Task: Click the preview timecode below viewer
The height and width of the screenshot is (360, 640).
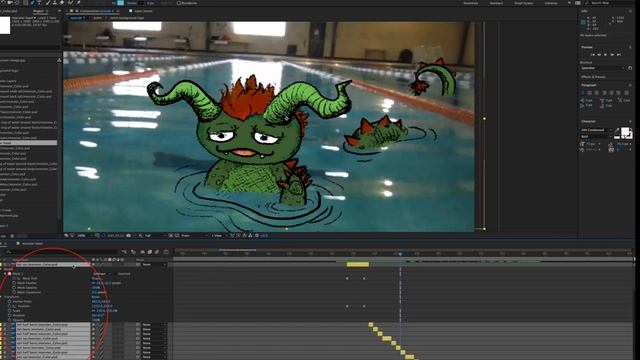Action: point(116,236)
